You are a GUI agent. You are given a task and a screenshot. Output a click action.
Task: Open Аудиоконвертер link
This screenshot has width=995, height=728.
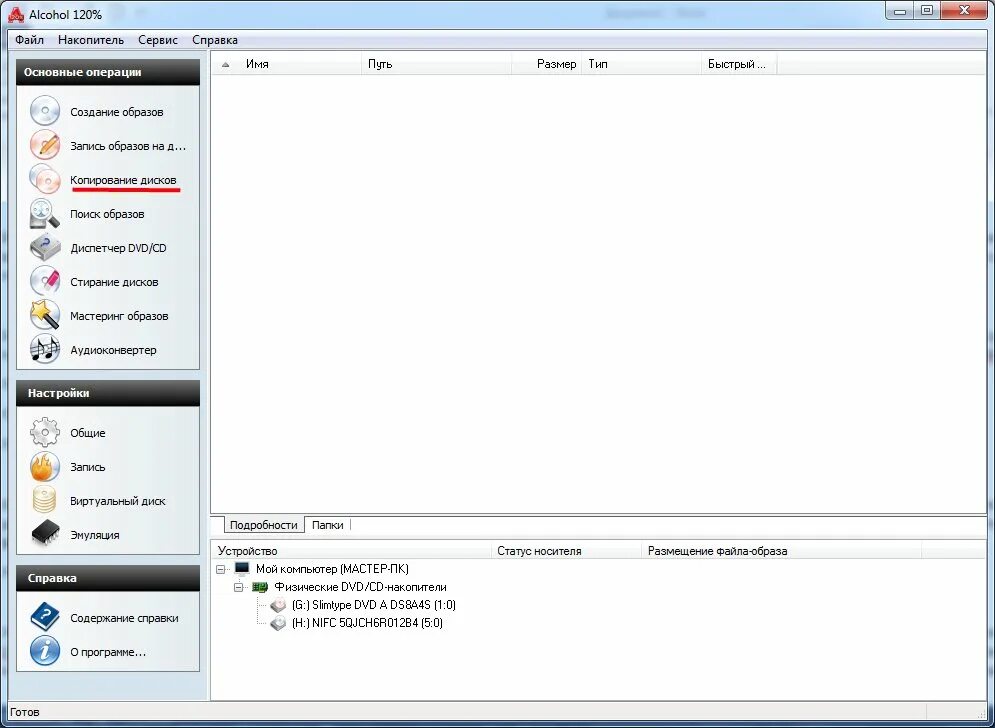pyautogui.click(x=113, y=350)
